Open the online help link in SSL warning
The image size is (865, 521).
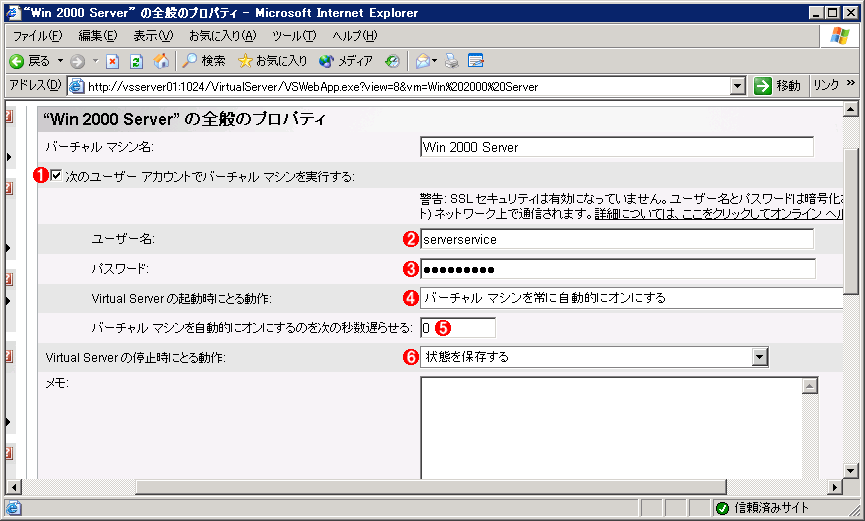(718, 214)
